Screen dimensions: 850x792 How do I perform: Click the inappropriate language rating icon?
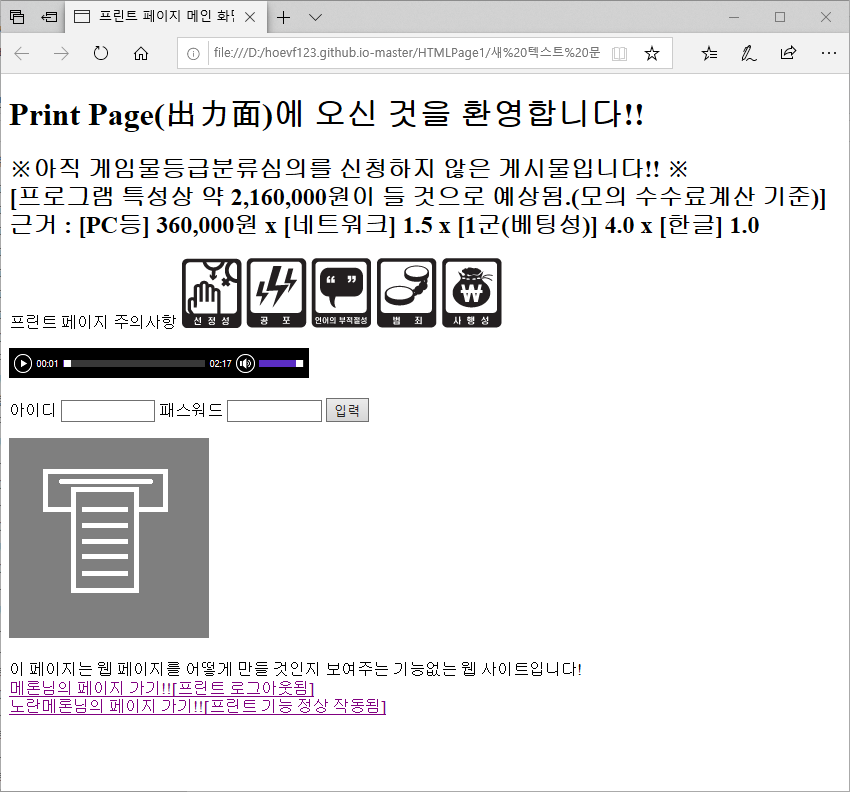click(x=341, y=291)
